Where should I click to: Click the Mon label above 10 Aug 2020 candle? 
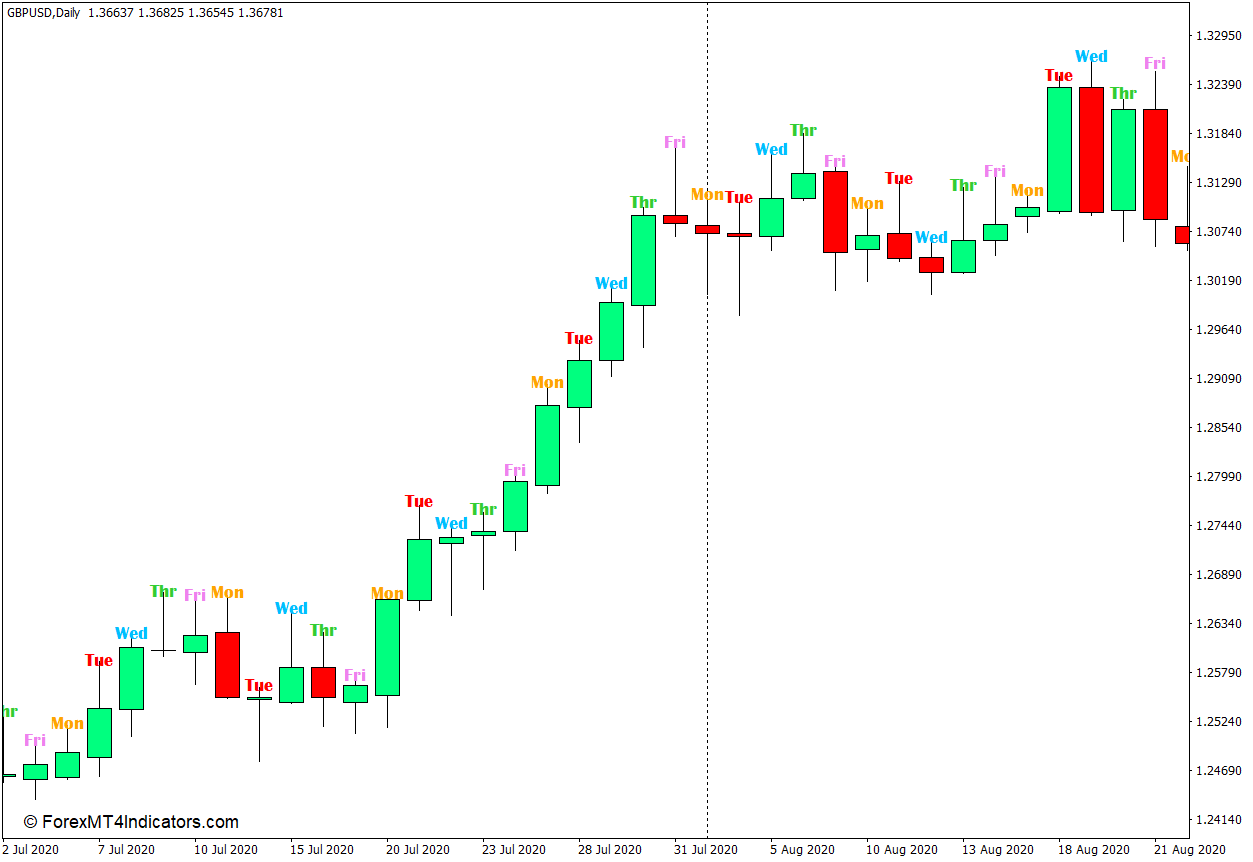(867, 203)
